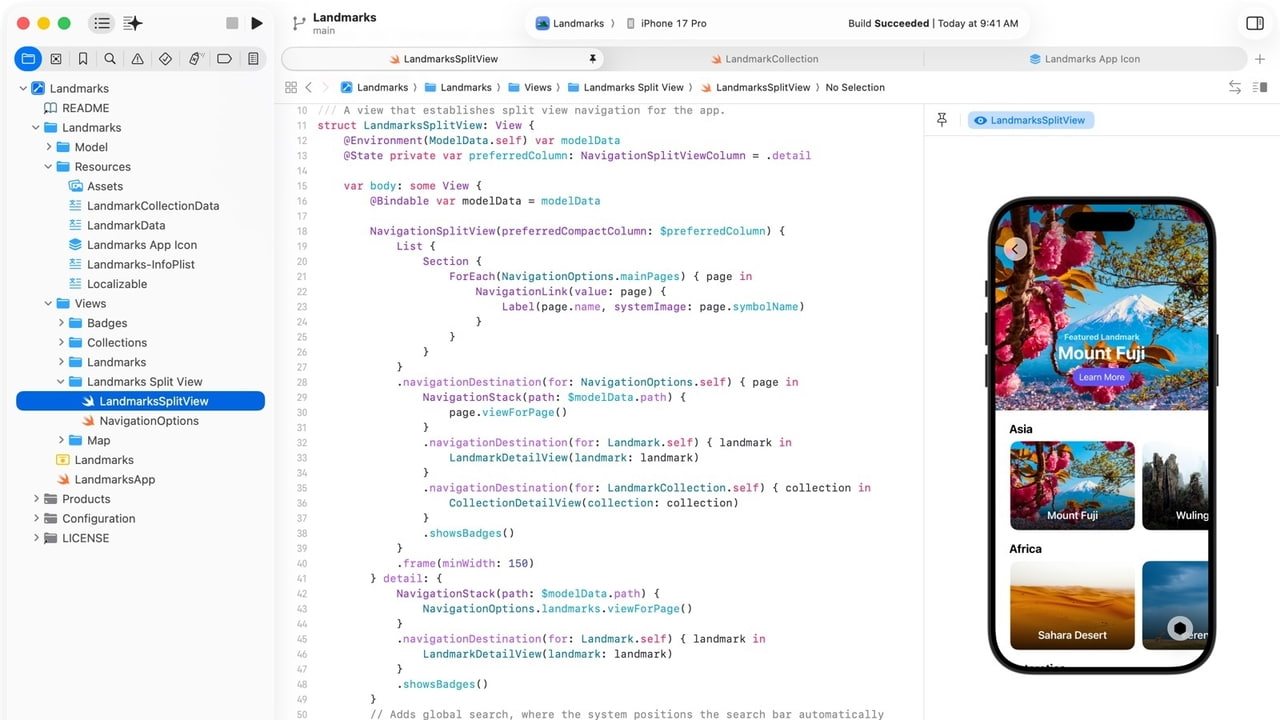This screenshot has width=1280, height=720.
Task: Add a new editor tab with plus
Action: pos(1260,59)
